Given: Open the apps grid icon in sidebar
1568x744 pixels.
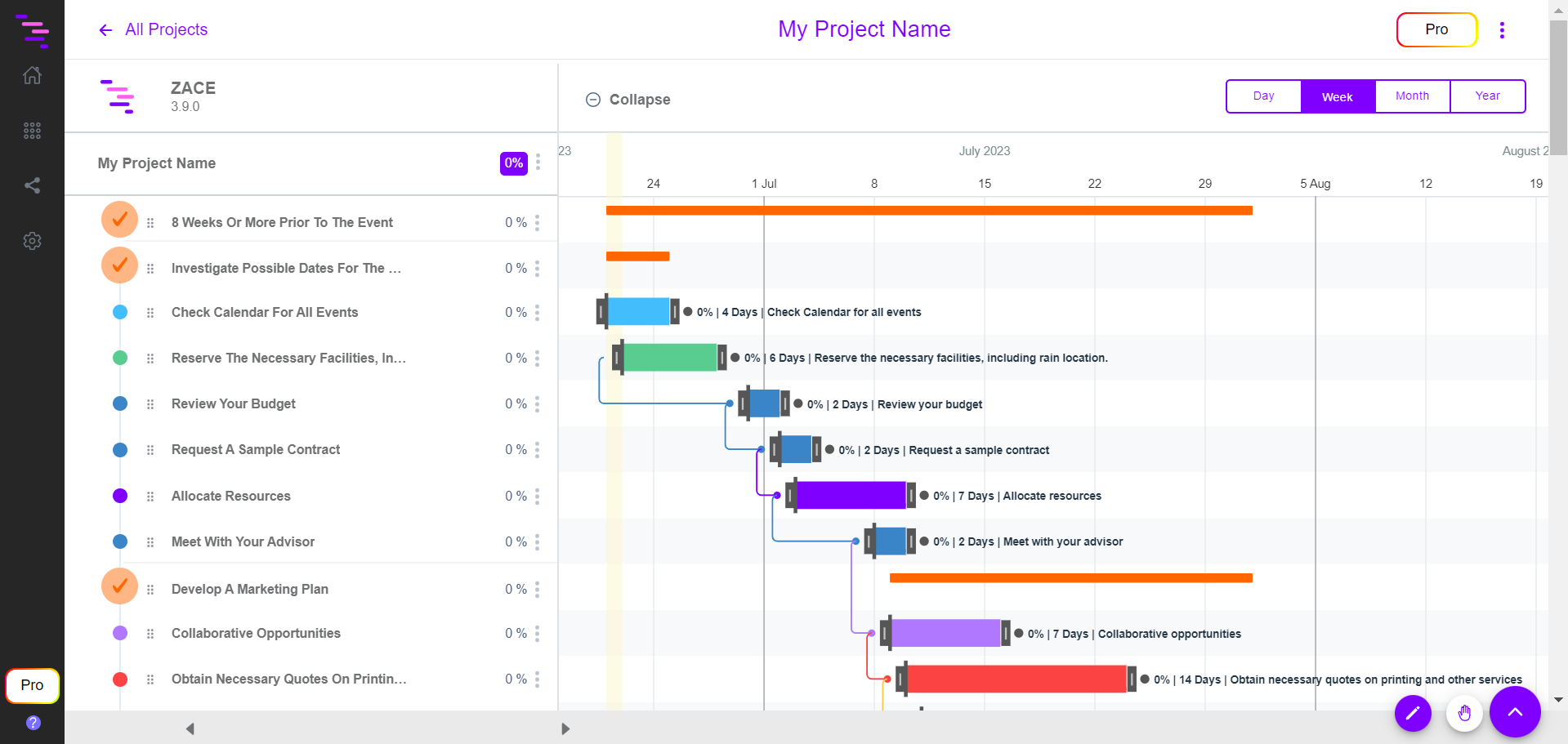Looking at the screenshot, I should [x=32, y=130].
